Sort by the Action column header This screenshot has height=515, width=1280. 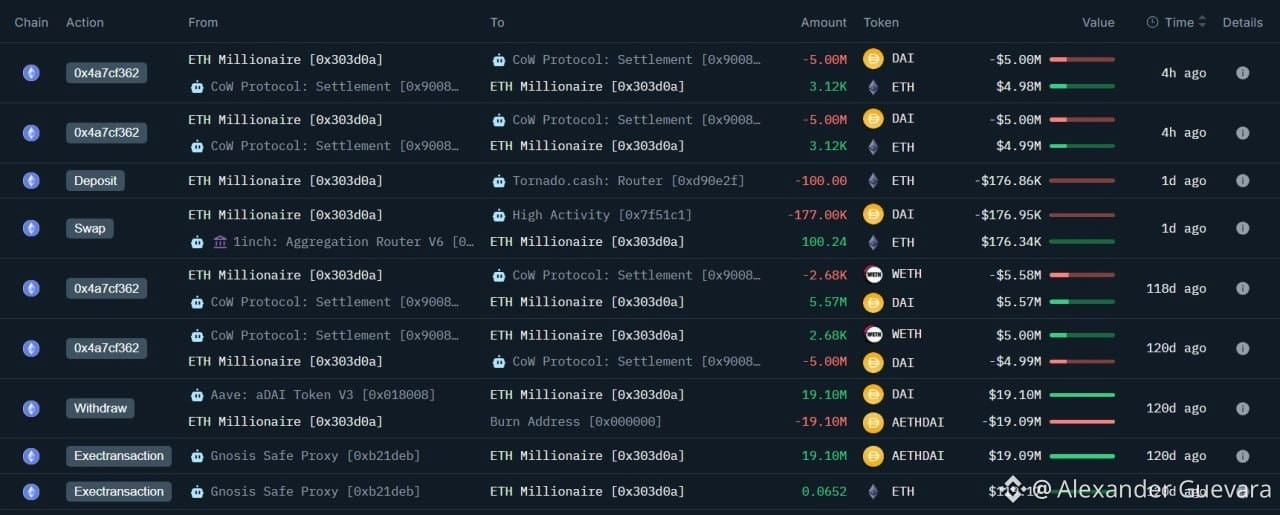(x=85, y=22)
